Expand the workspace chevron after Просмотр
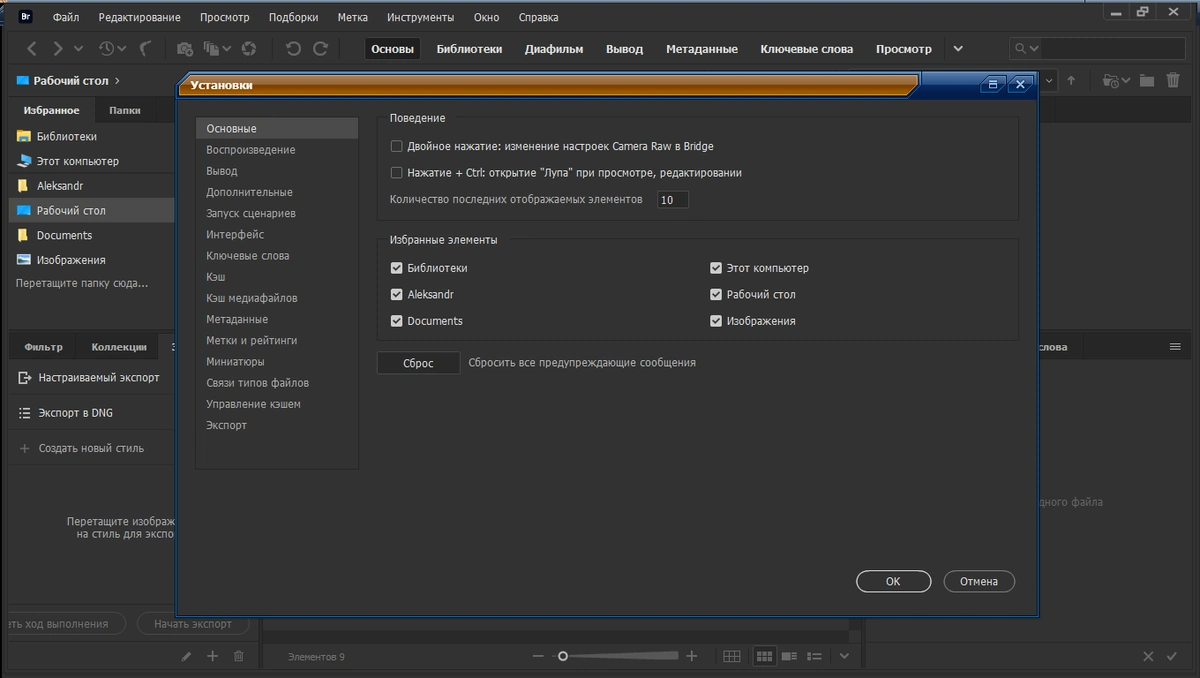Viewport: 1200px width, 678px height. point(958,48)
